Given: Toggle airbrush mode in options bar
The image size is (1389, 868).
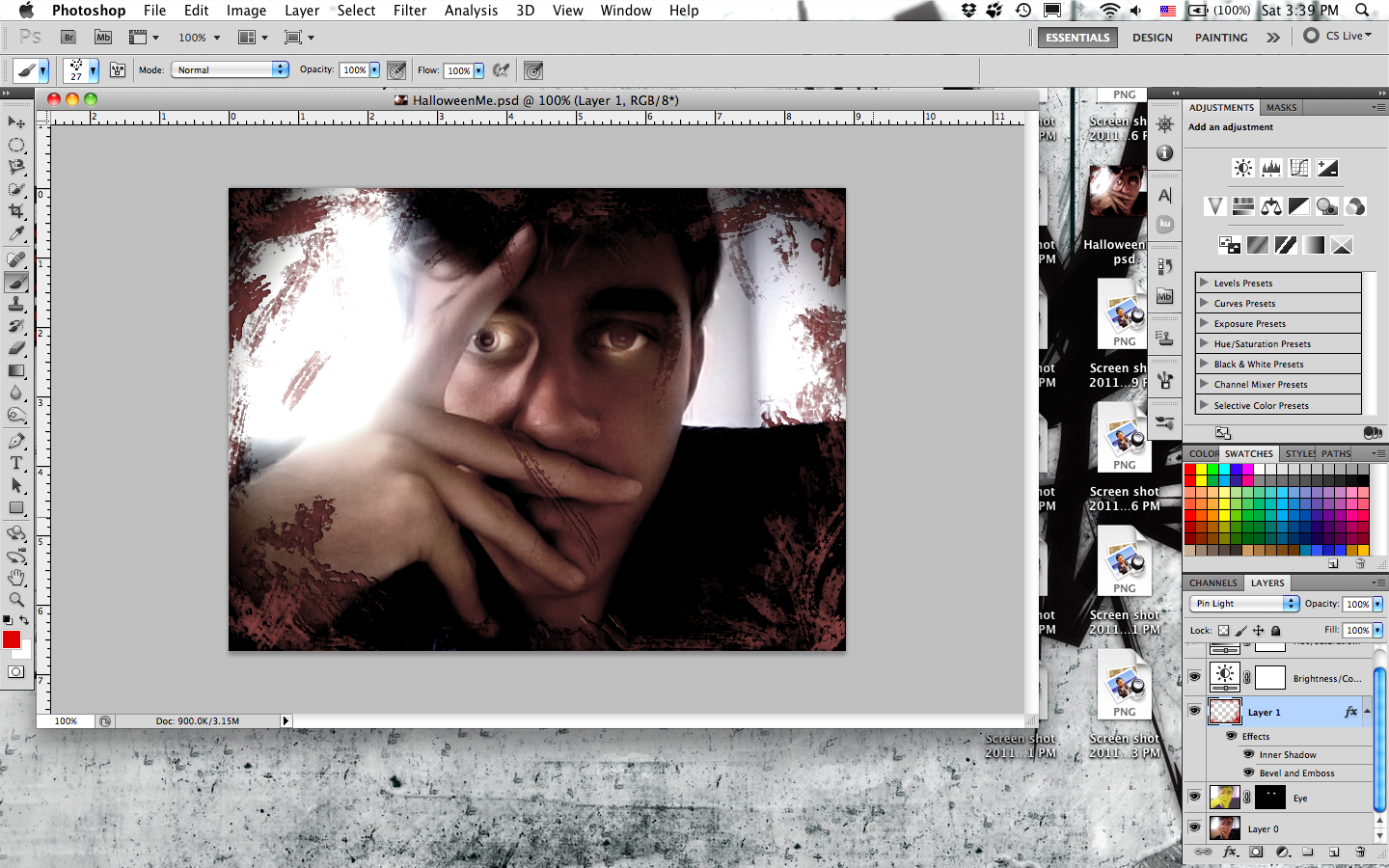Looking at the screenshot, I should 501,69.
